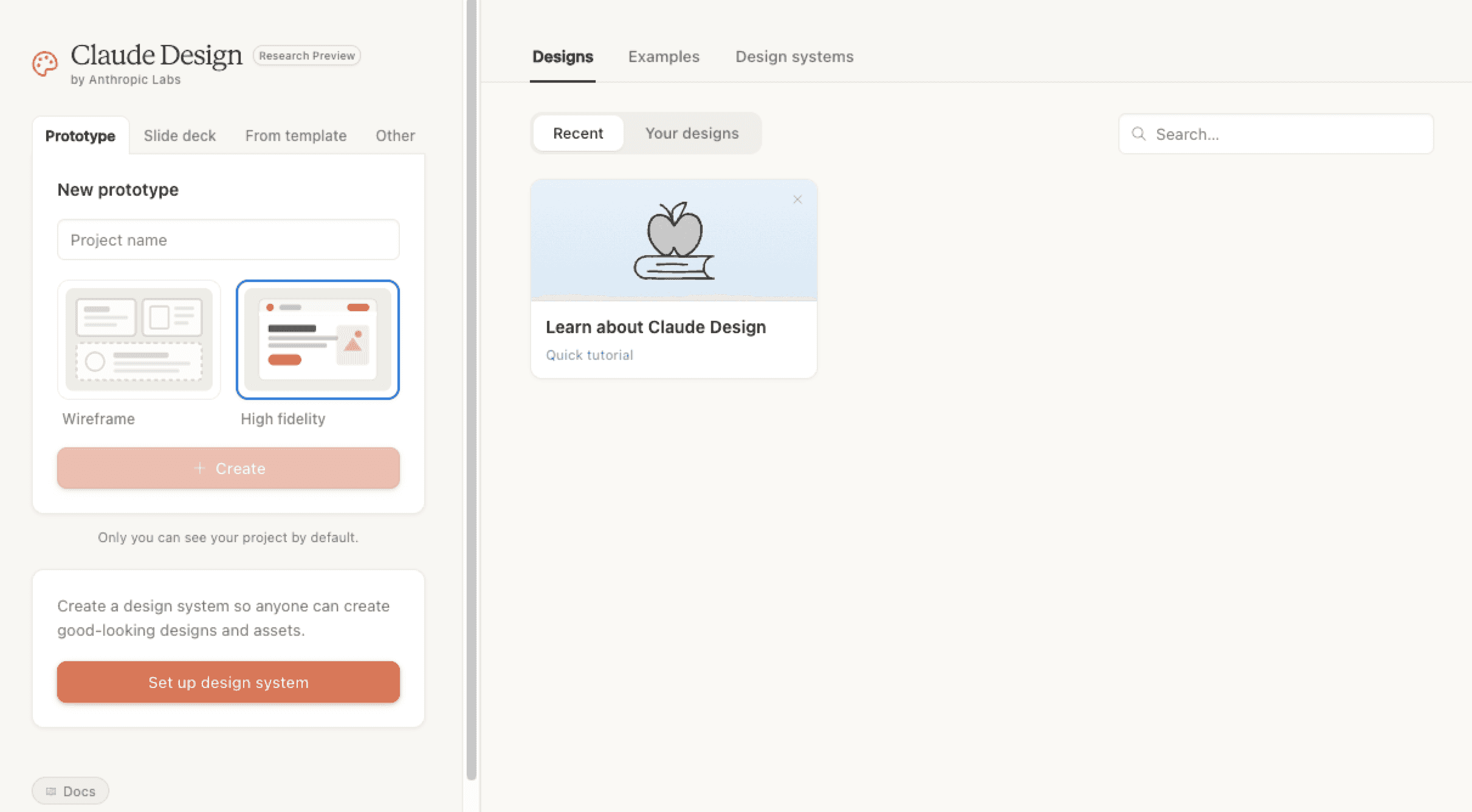Click the Research Preview badge
The image size is (1472, 812).
pos(307,55)
